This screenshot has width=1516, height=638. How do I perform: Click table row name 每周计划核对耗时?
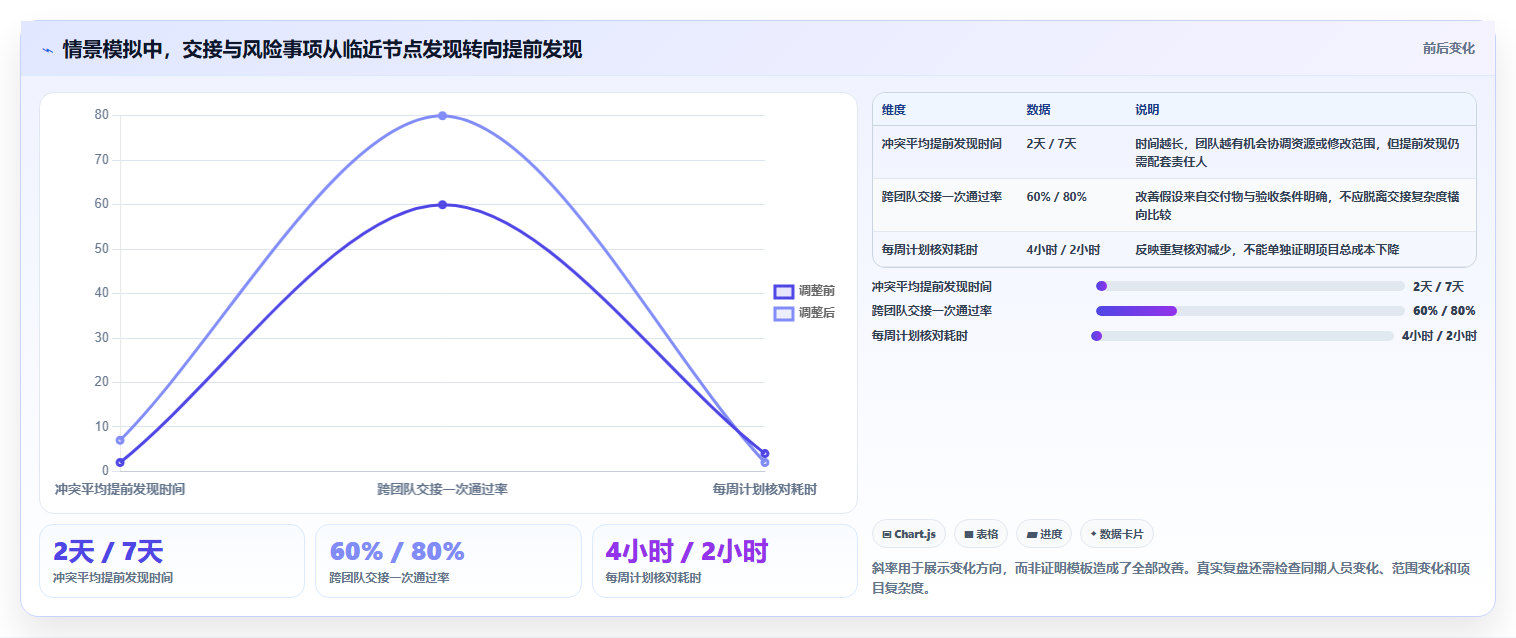(x=929, y=250)
